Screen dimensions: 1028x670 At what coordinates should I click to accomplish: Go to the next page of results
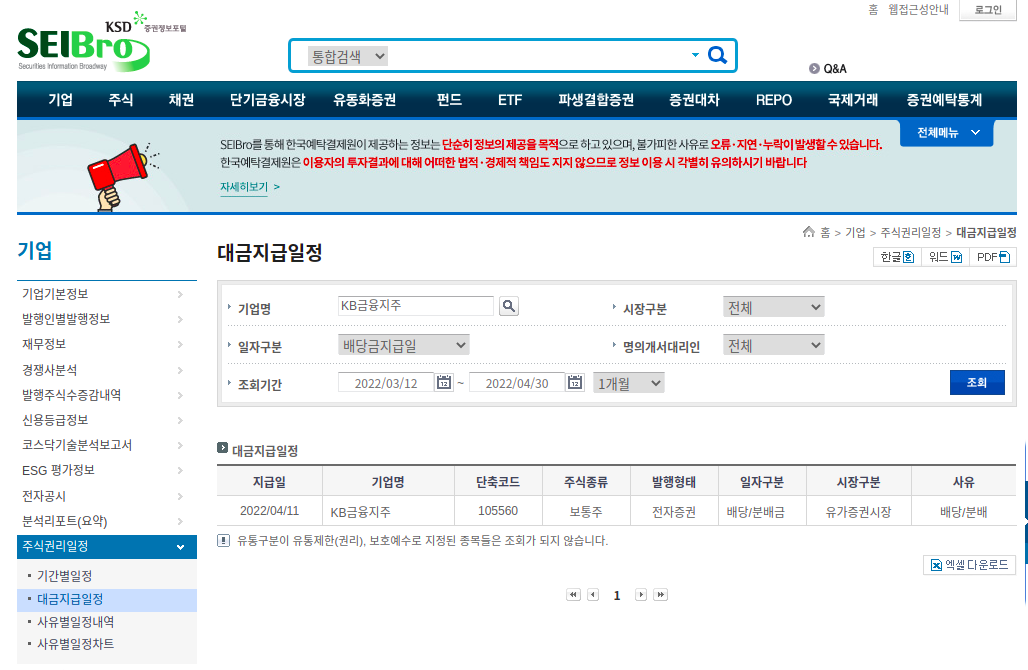pyautogui.click(x=641, y=595)
